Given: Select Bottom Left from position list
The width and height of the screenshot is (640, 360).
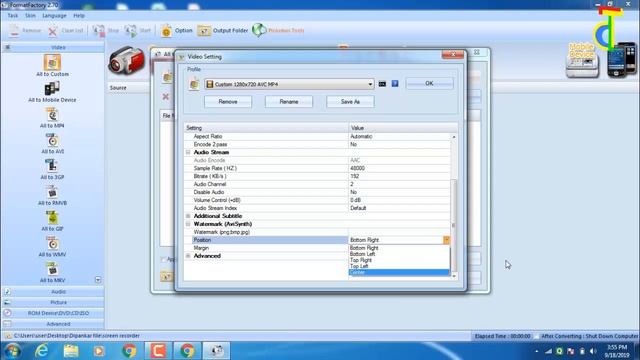Looking at the screenshot, I should 399,254.
